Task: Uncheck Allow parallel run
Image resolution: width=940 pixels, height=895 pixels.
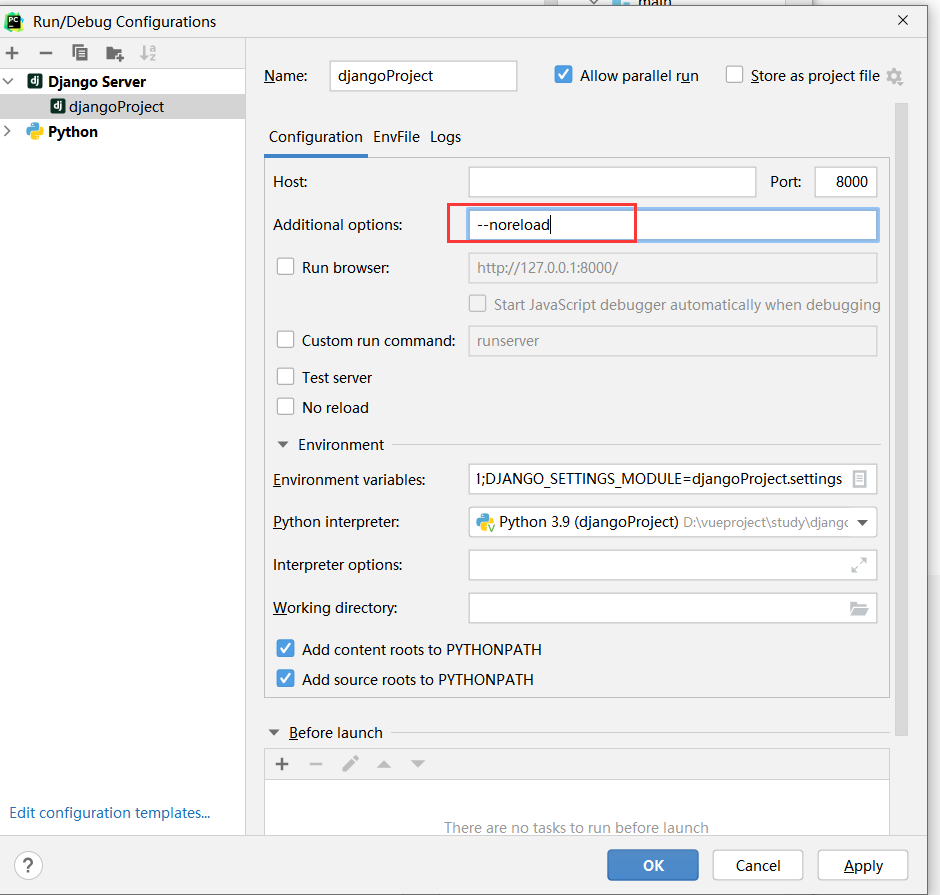Action: coord(563,75)
